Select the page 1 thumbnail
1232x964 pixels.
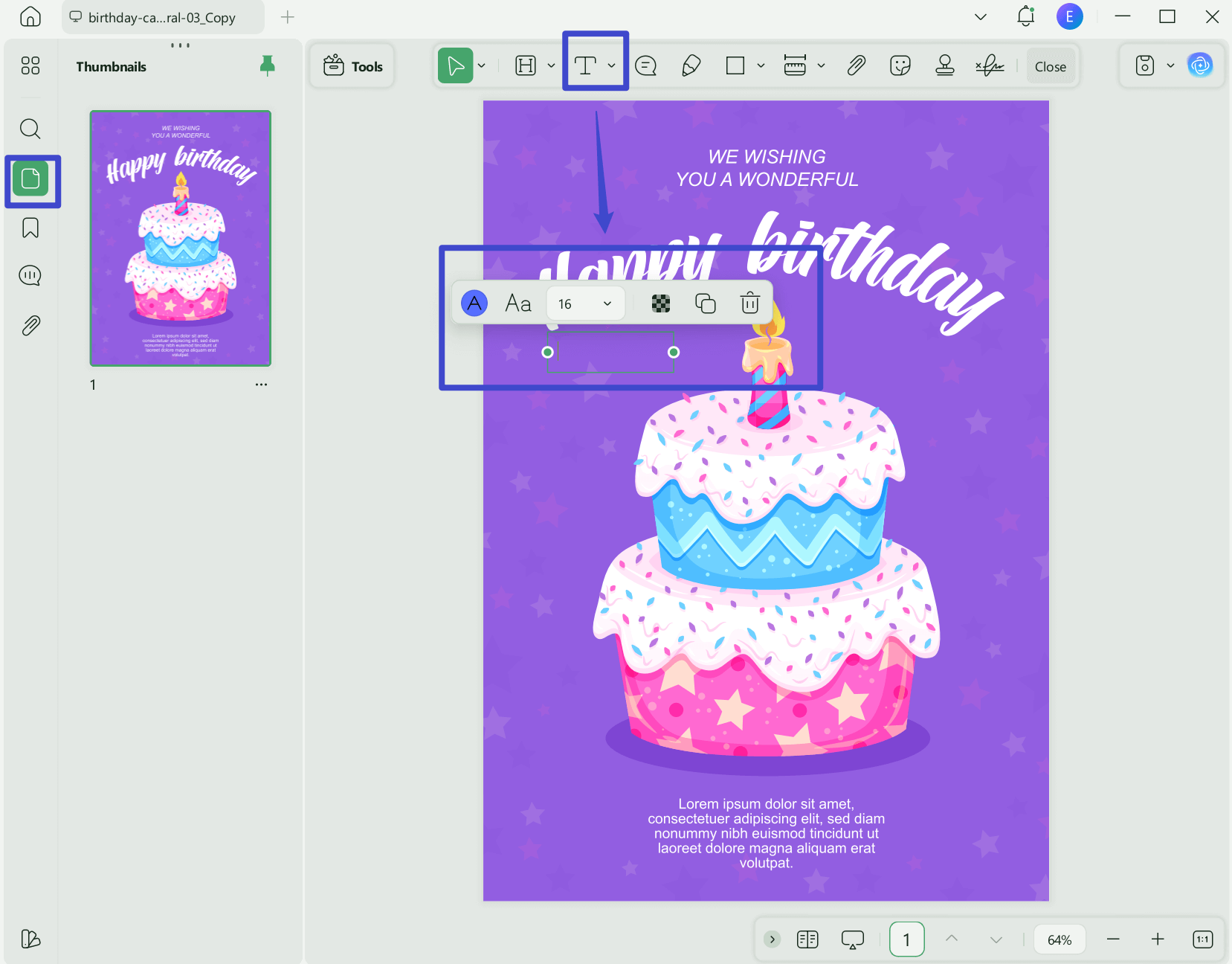point(181,238)
